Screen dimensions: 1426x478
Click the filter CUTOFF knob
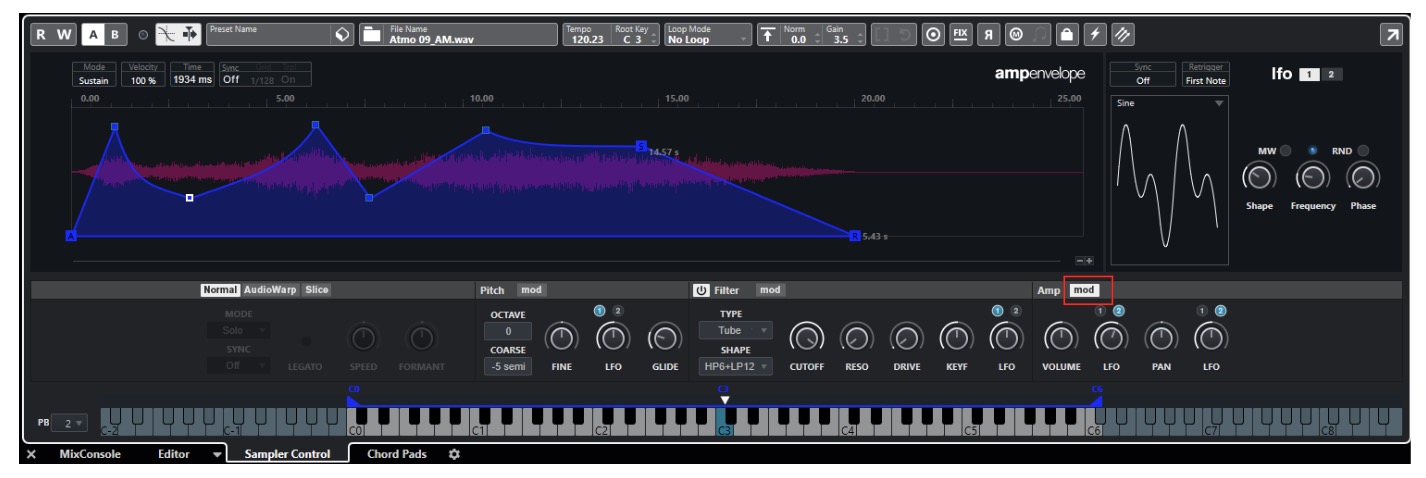806,340
